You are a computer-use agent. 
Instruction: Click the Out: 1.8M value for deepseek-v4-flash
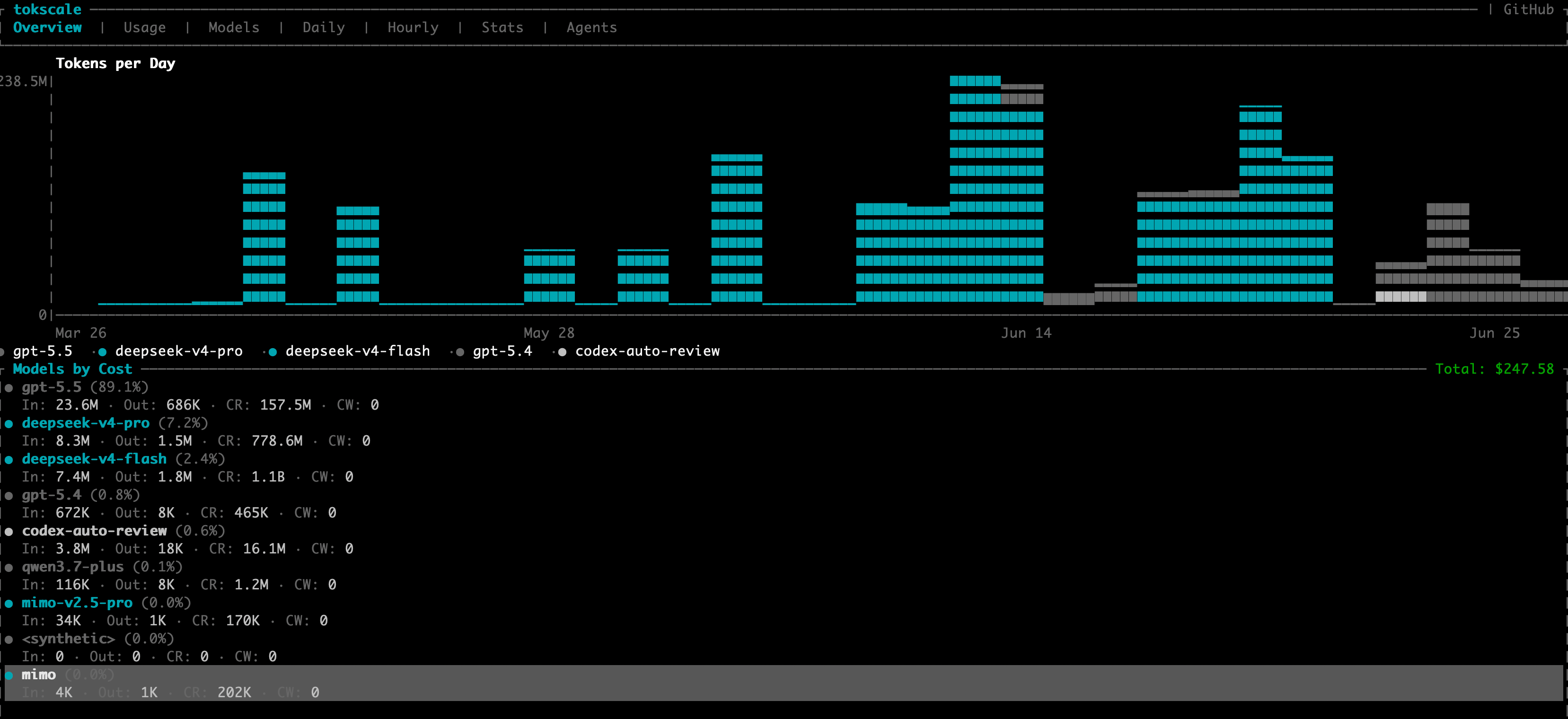(x=153, y=477)
